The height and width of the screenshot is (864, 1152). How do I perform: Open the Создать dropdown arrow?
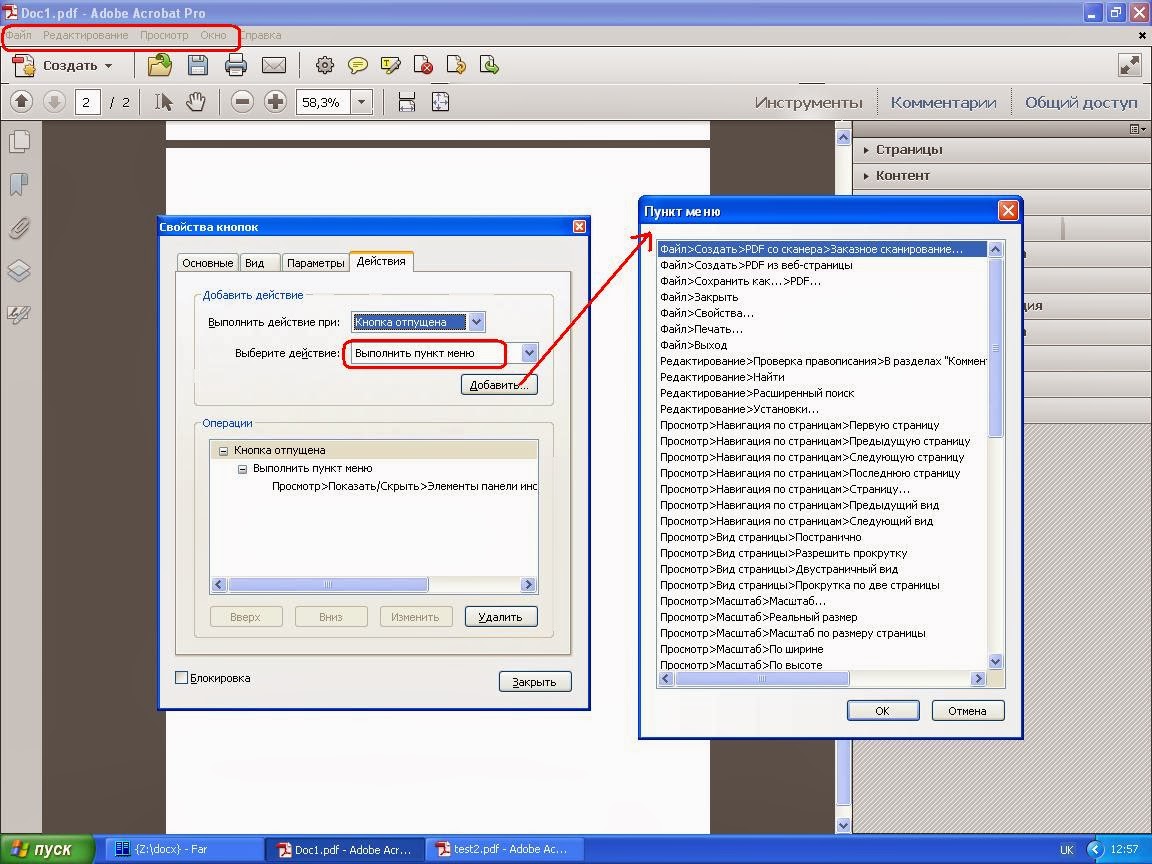[109, 66]
